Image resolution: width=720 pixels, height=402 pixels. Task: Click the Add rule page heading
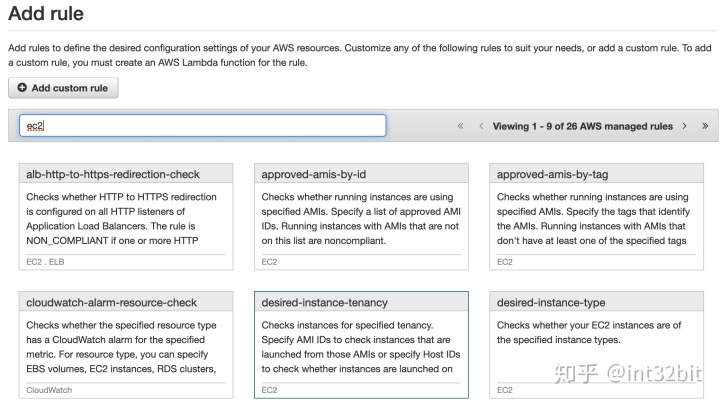point(46,13)
